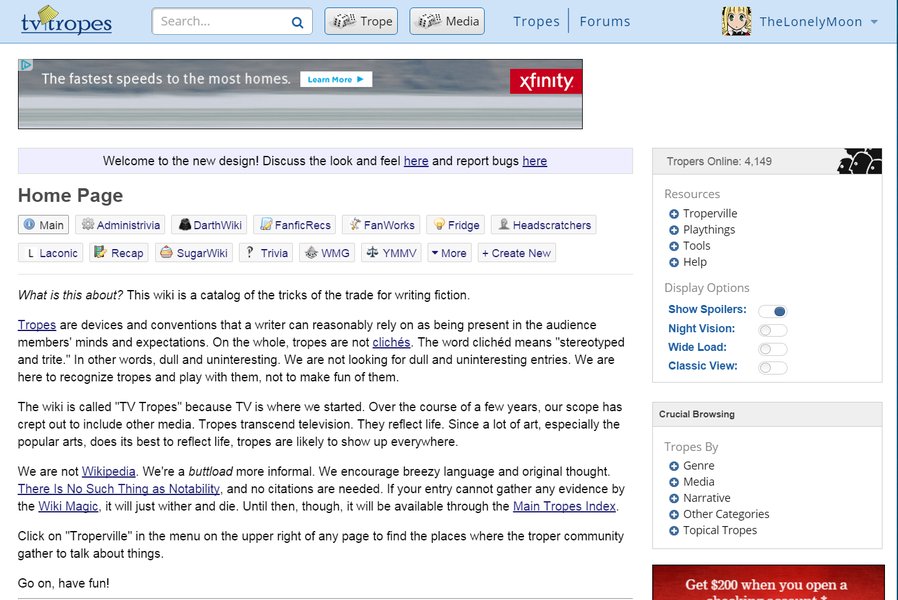Open the YMMV namespace tab

pos(392,253)
